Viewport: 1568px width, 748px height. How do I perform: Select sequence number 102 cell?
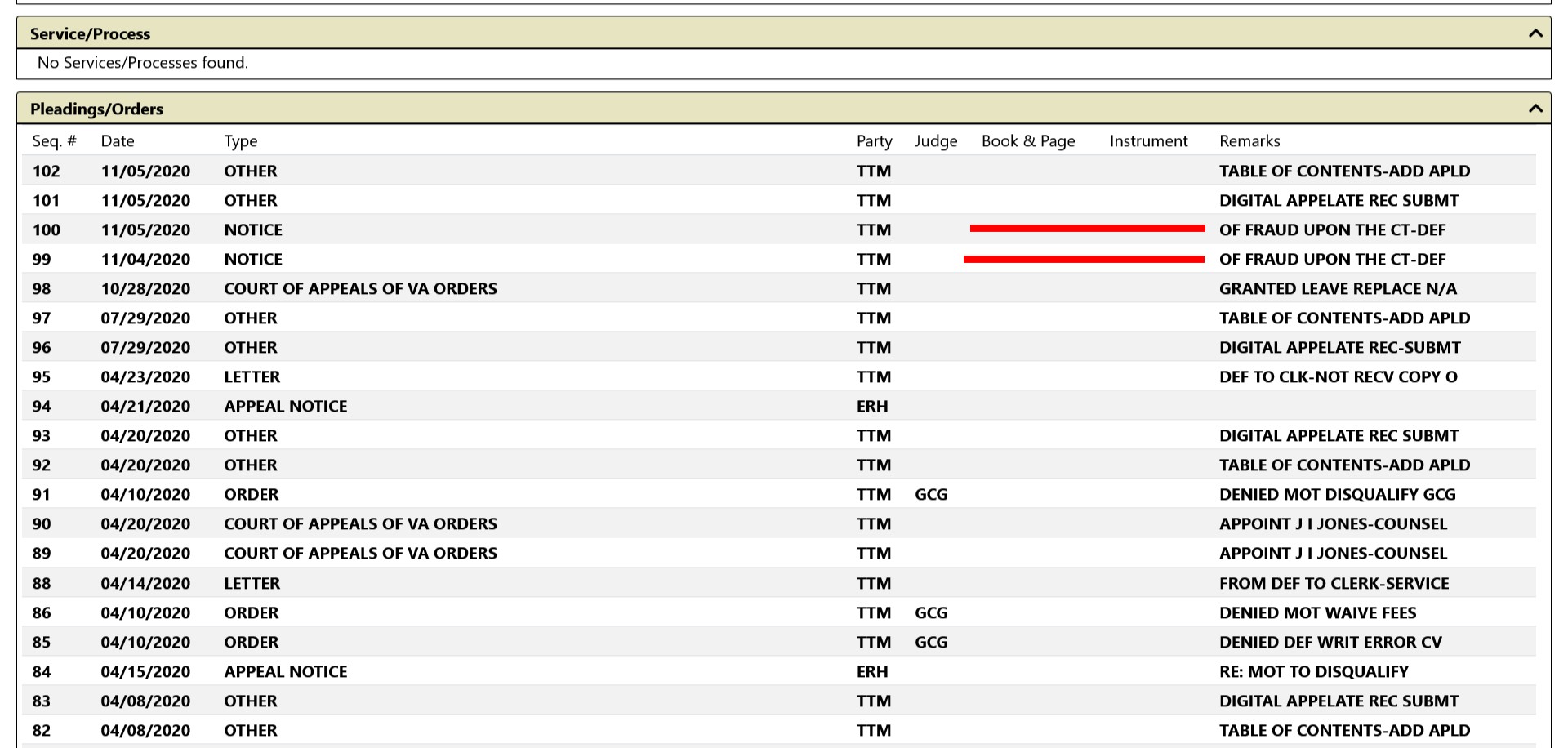pos(47,171)
